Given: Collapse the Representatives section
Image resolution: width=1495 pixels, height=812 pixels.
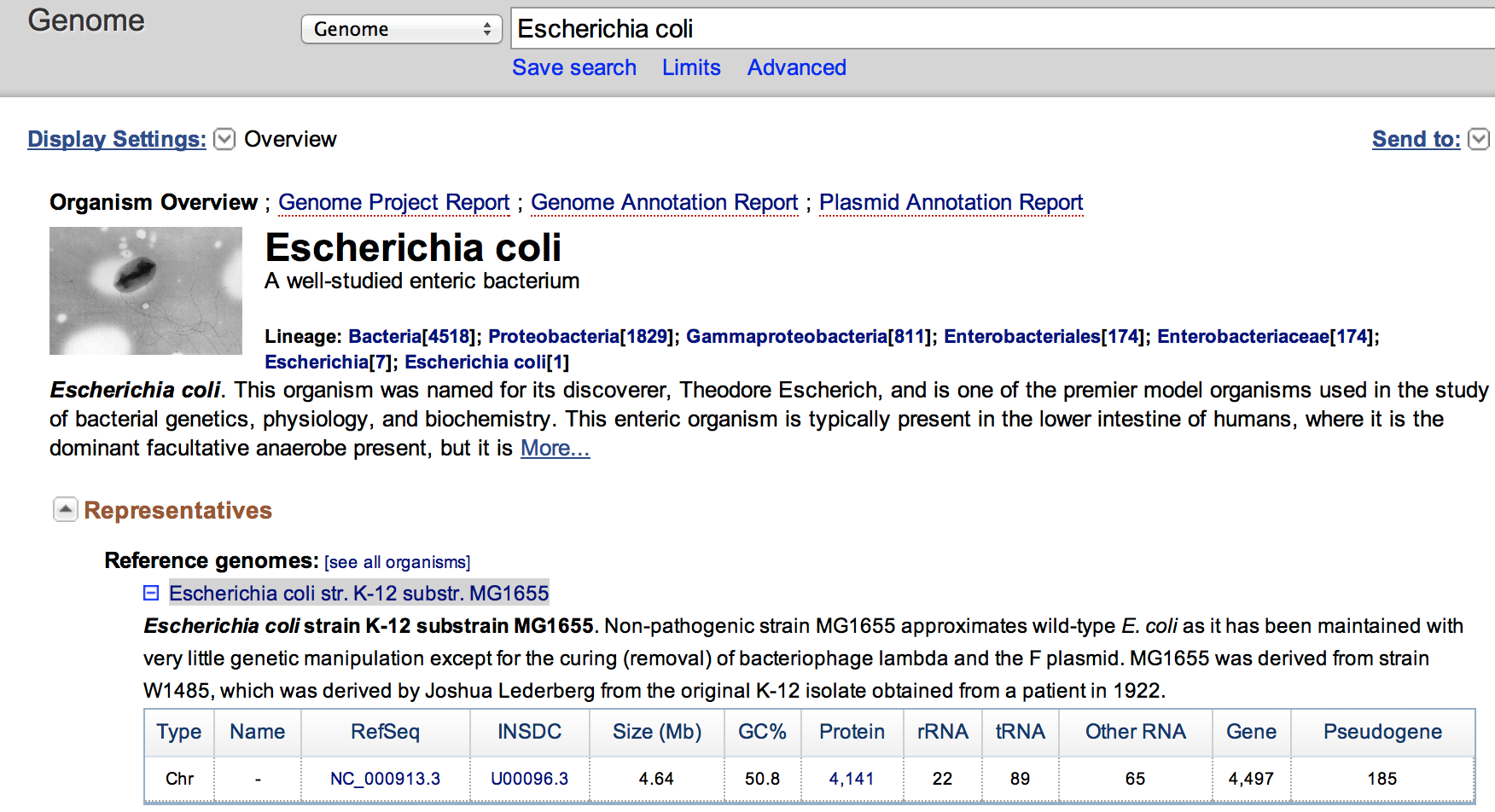Looking at the screenshot, I should (x=65, y=509).
